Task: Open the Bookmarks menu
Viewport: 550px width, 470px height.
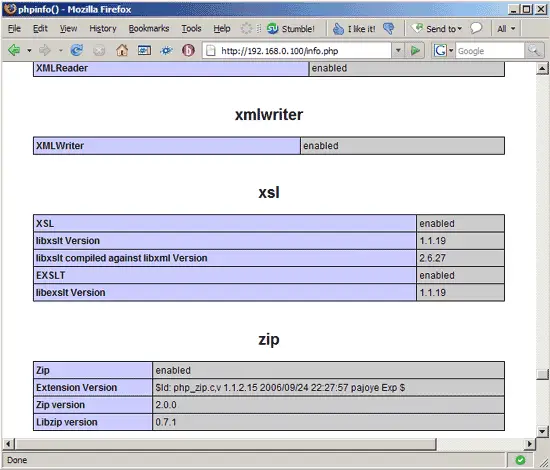Action: (149, 28)
